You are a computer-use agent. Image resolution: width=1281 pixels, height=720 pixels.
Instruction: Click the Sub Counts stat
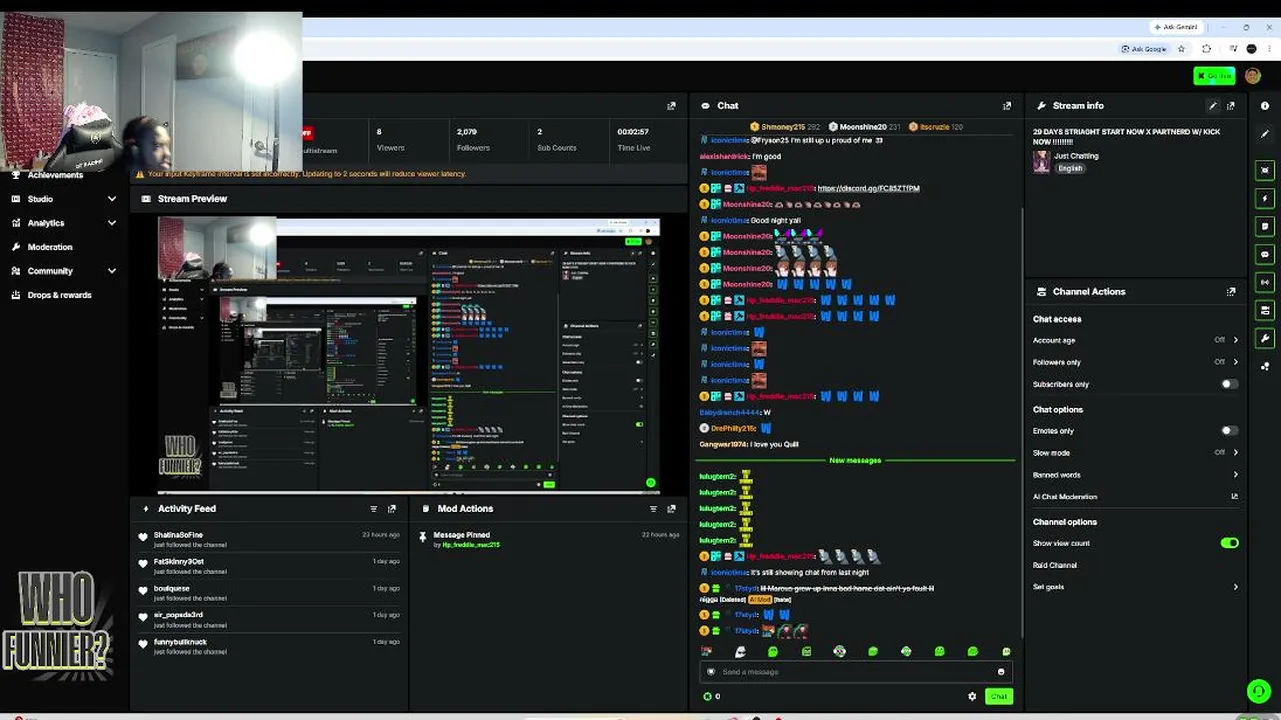coord(556,140)
